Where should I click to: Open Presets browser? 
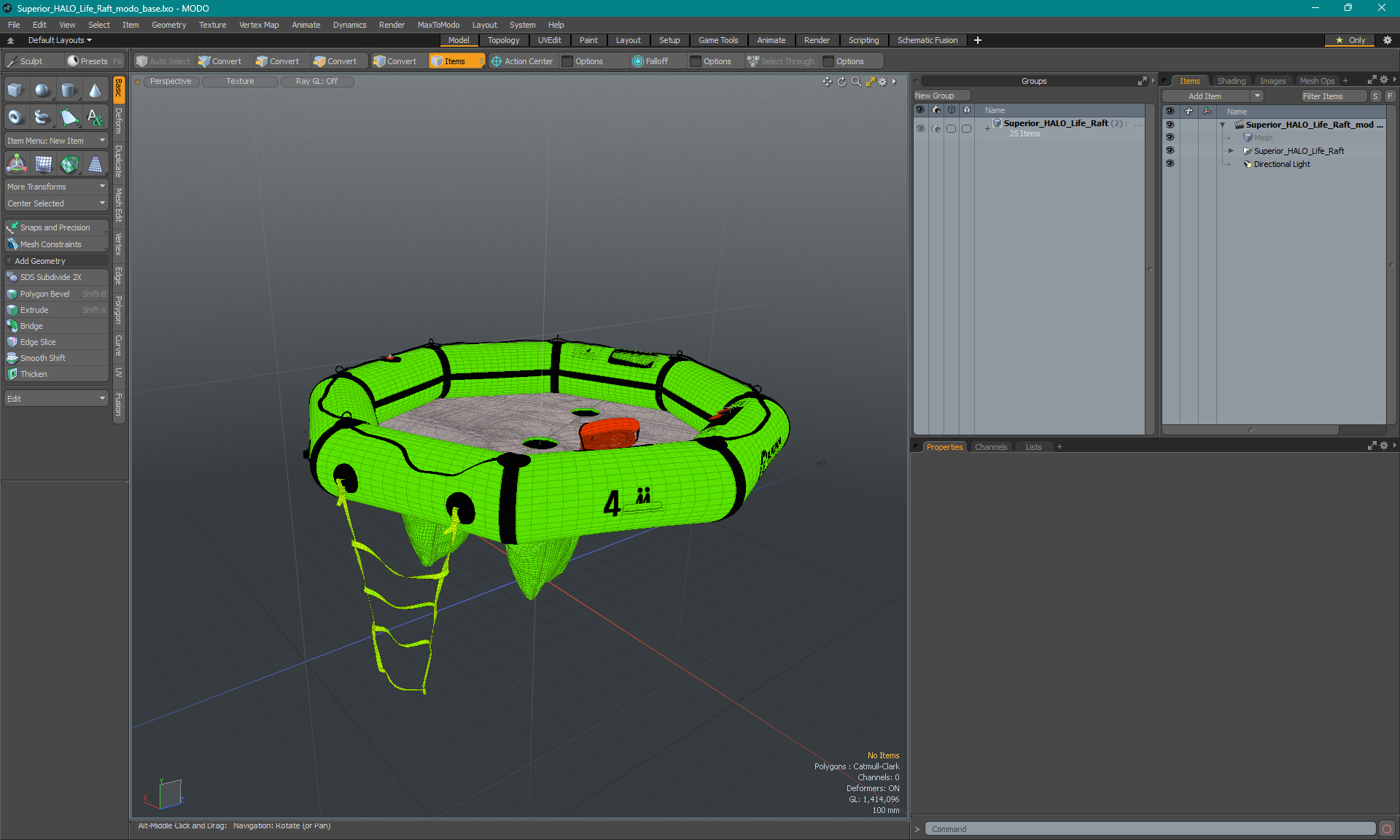click(x=94, y=61)
